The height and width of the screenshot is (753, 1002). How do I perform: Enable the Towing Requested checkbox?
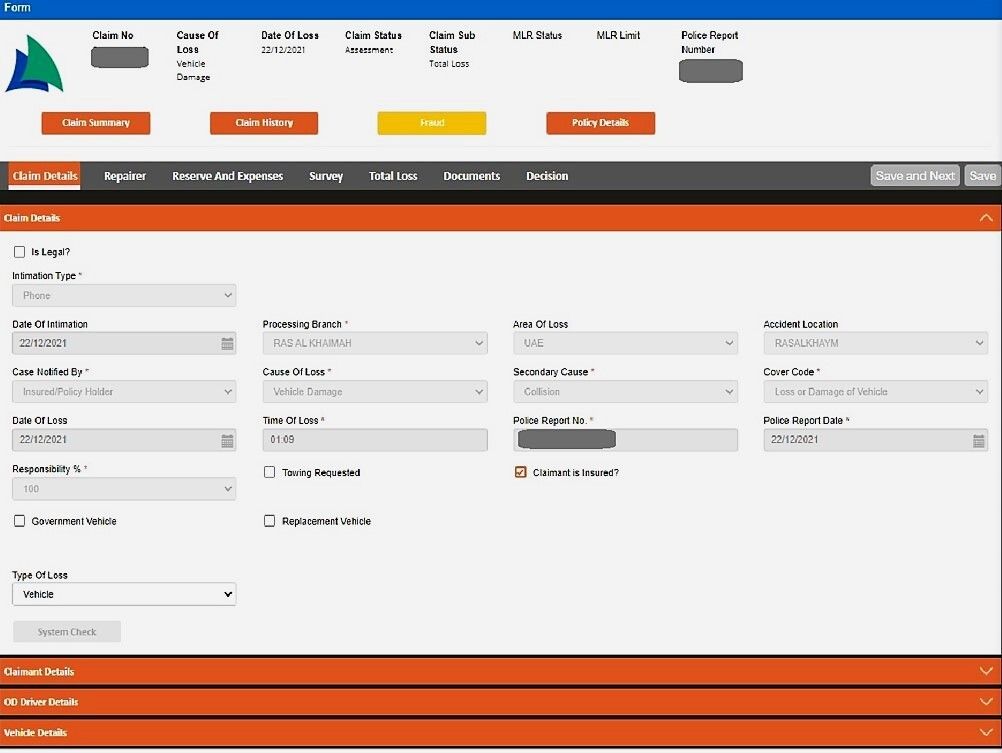(x=270, y=472)
